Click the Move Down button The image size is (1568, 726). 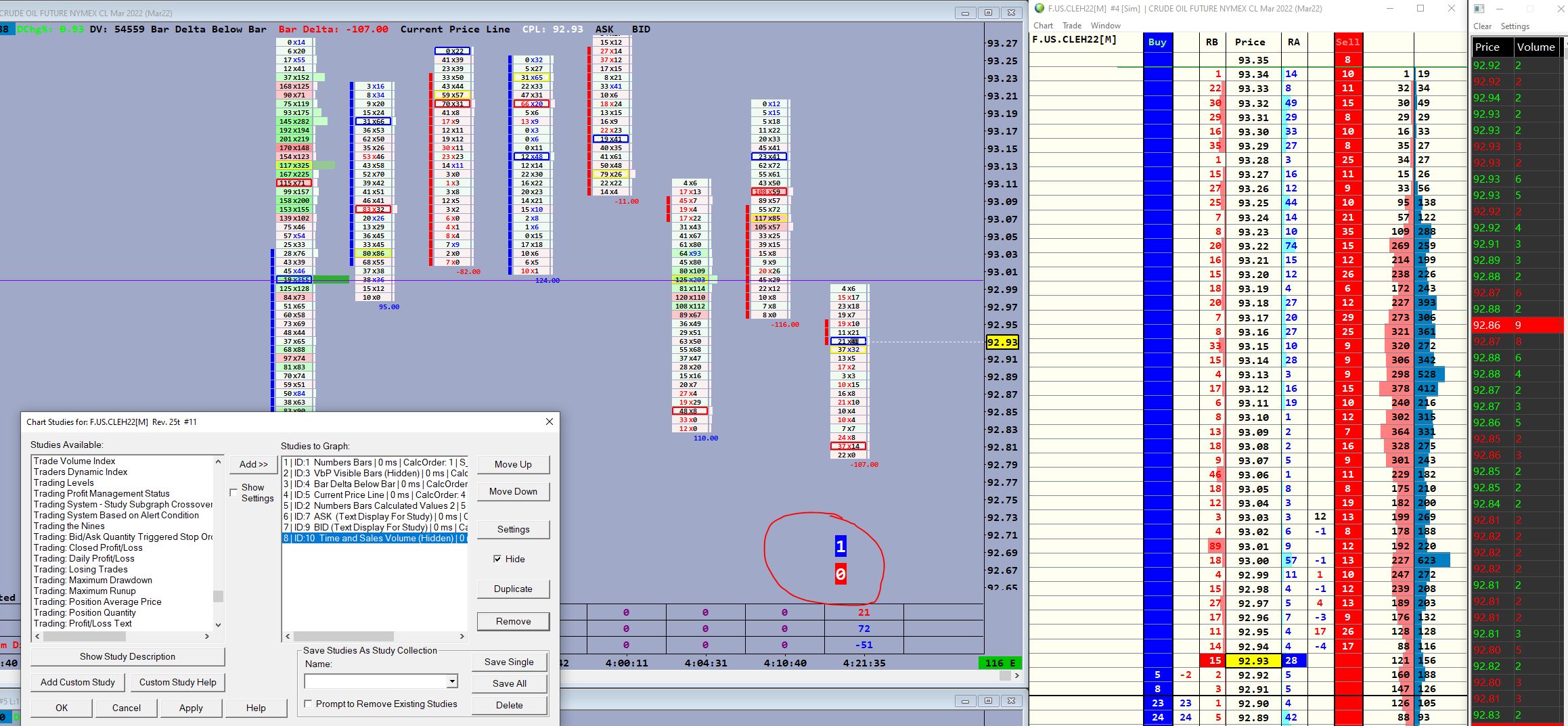(513, 491)
